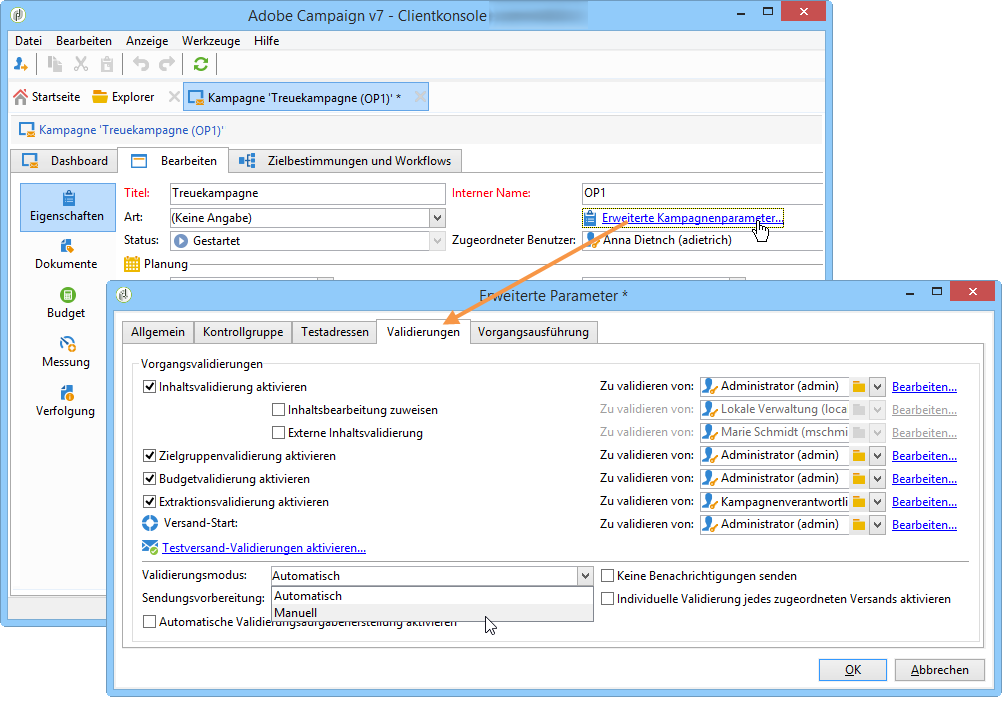This screenshot has height=707, width=1002.
Task: Expand reviewer dropdown in Inhaltsvalidierung row
Action: [x=877, y=387]
